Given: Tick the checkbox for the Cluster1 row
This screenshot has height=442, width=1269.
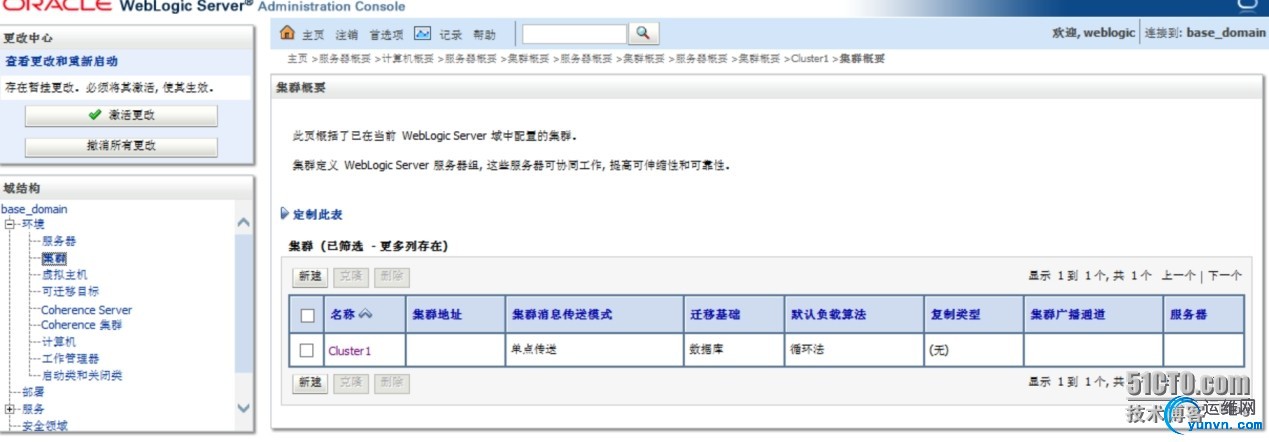Looking at the screenshot, I should 307,350.
